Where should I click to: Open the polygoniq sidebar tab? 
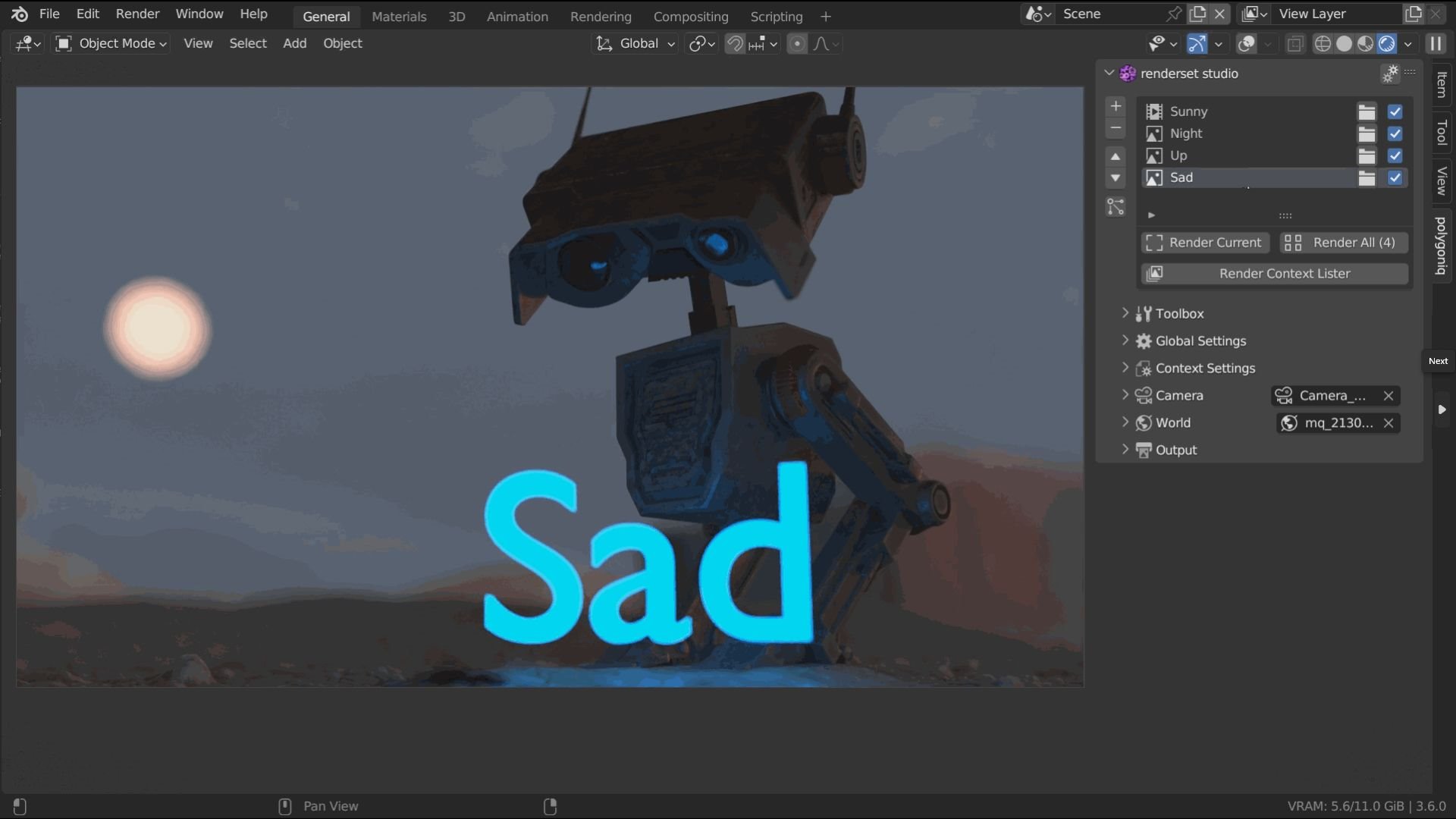point(1442,246)
